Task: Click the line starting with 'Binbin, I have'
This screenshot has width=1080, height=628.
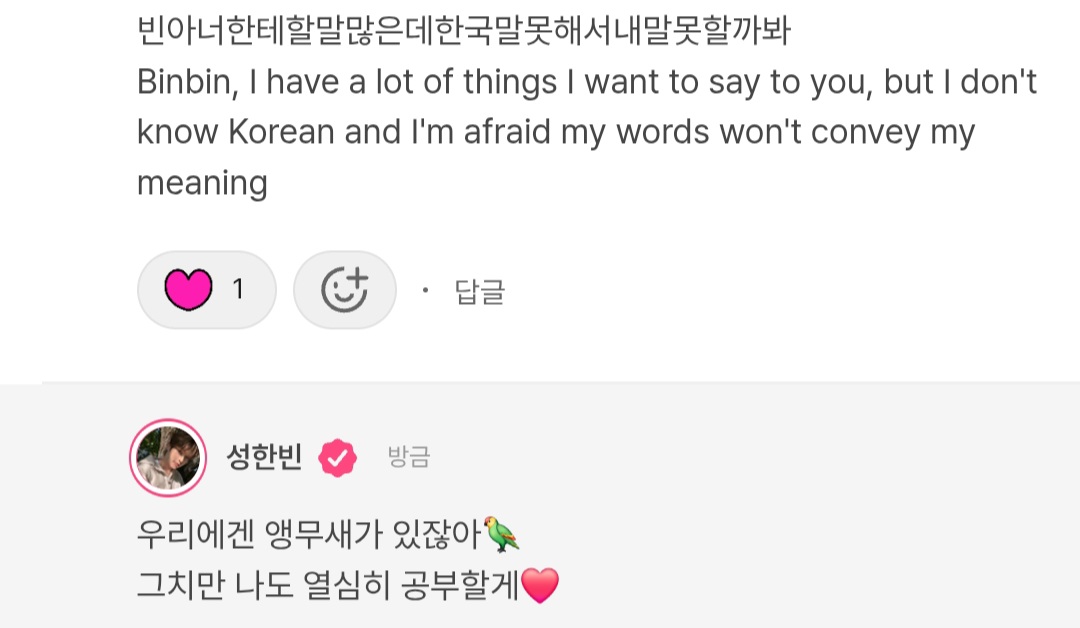Action: coord(586,82)
